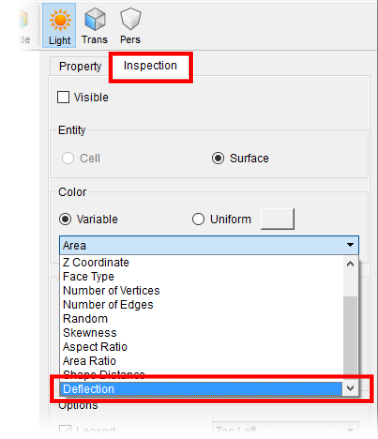Switch to the Inspection tab
Screen dimensions: 378x439
[x=150, y=66]
